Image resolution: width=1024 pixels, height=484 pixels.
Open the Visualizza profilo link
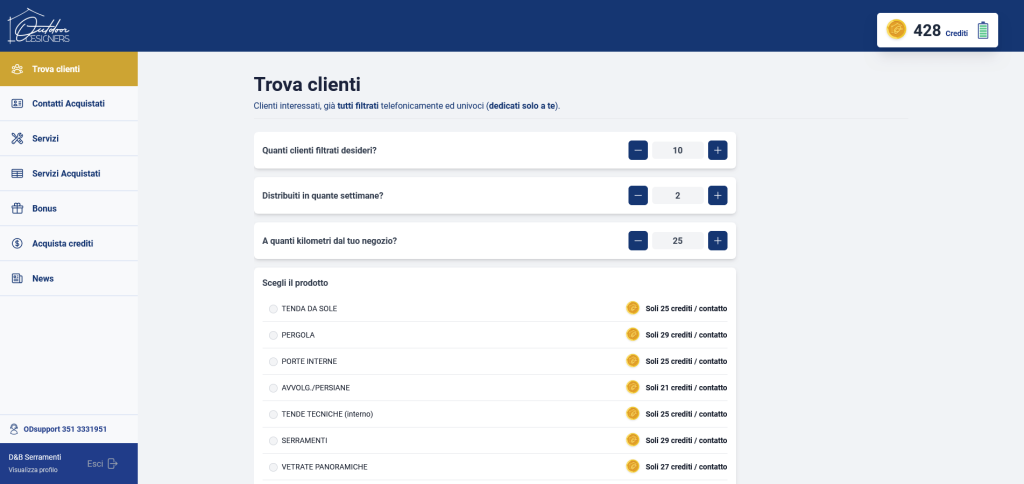click(x=33, y=470)
